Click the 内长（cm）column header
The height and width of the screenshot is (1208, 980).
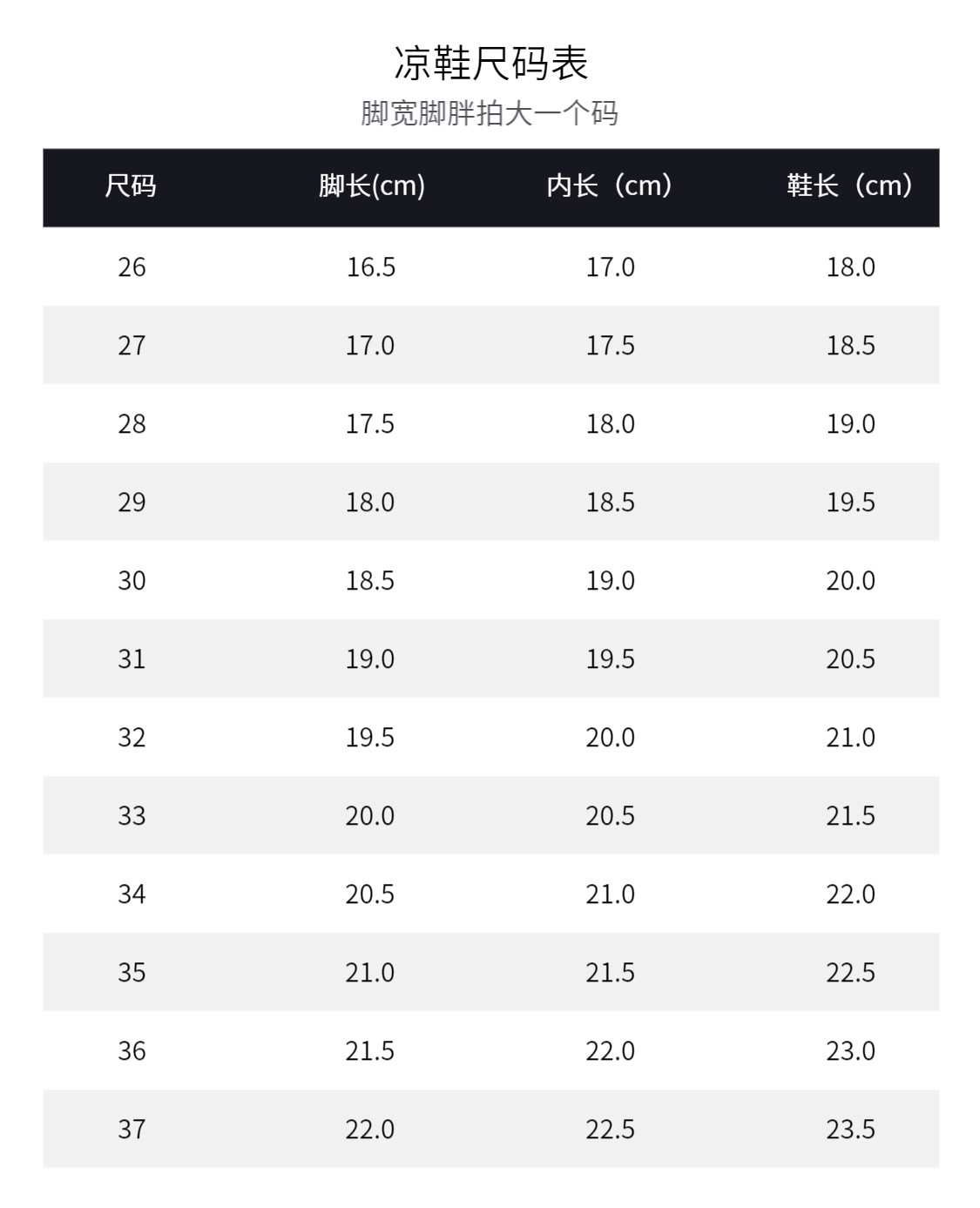pyautogui.click(x=610, y=186)
